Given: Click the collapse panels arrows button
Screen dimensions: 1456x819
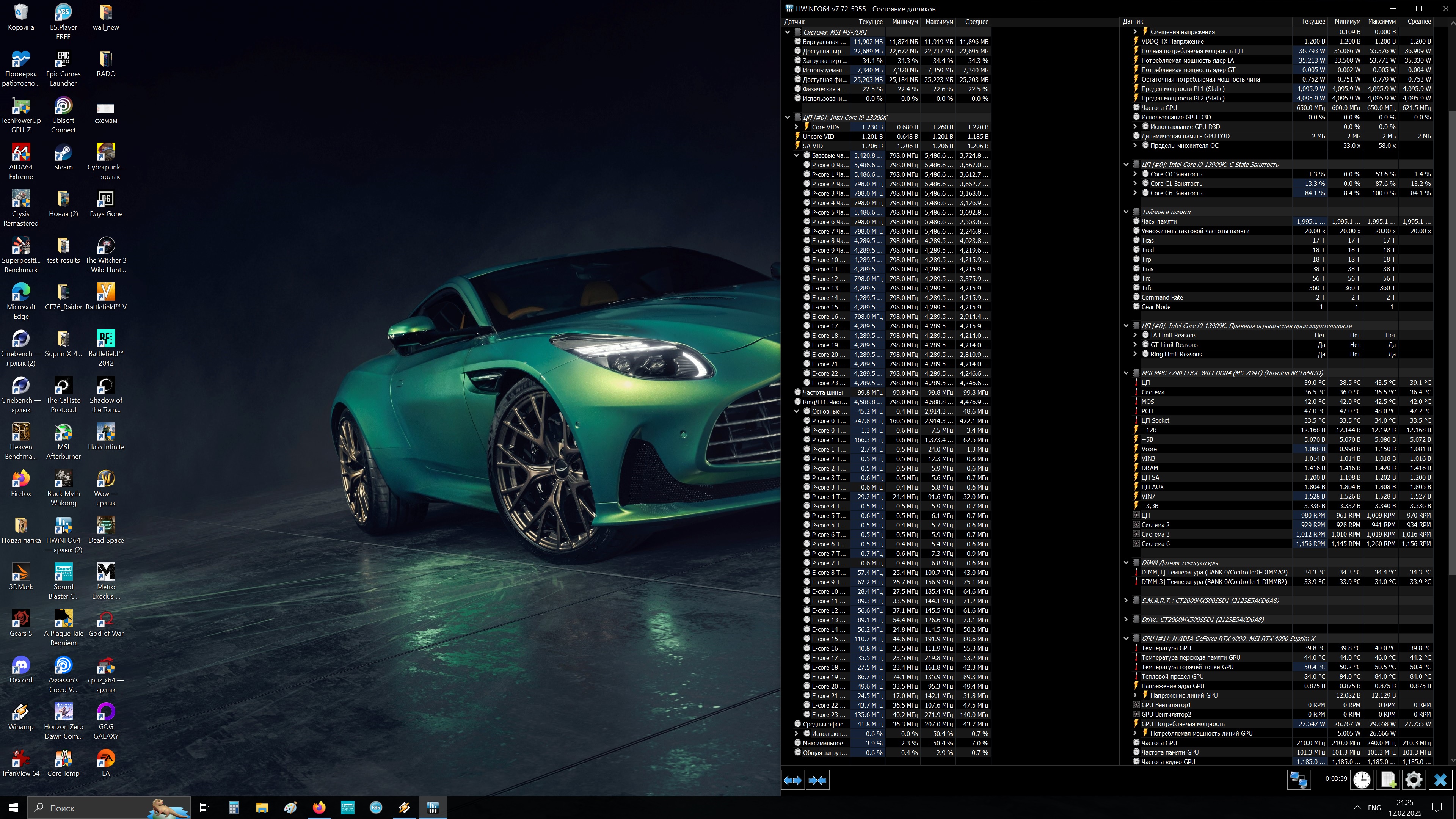Looking at the screenshot, I should click(817, 780).
